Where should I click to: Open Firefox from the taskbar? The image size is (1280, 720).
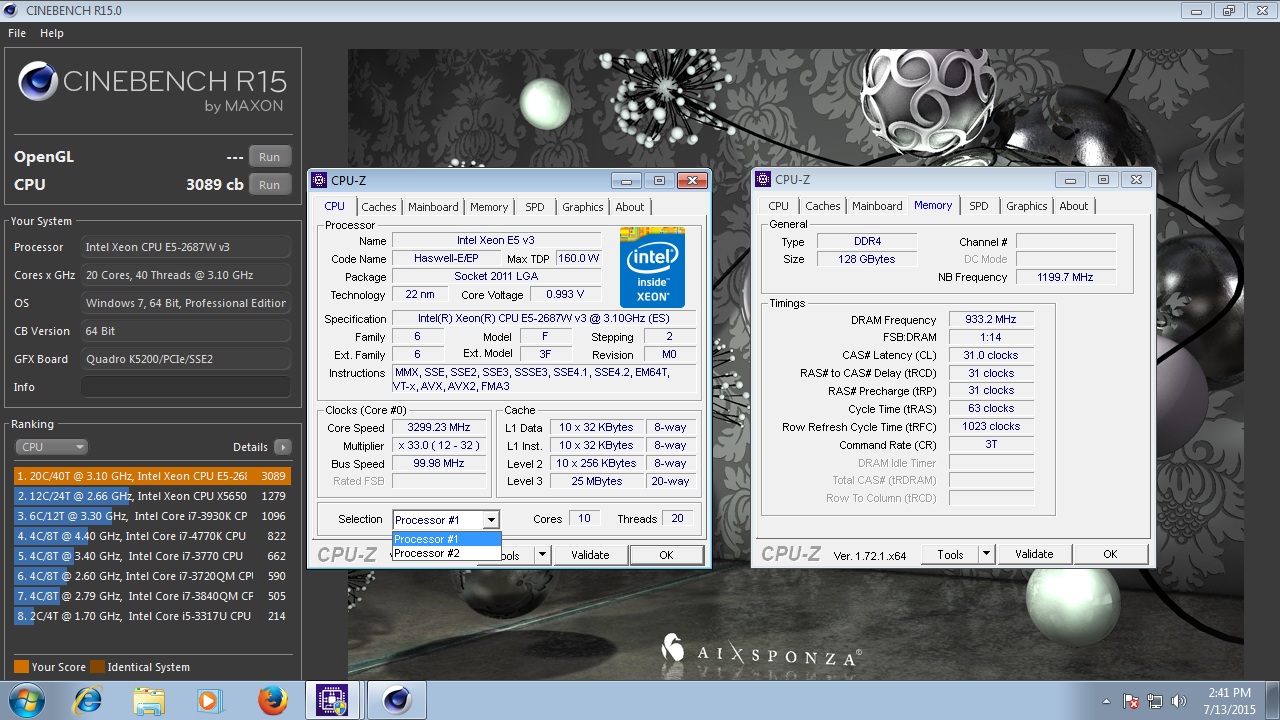pyautogui.click(x=272, y=700)
